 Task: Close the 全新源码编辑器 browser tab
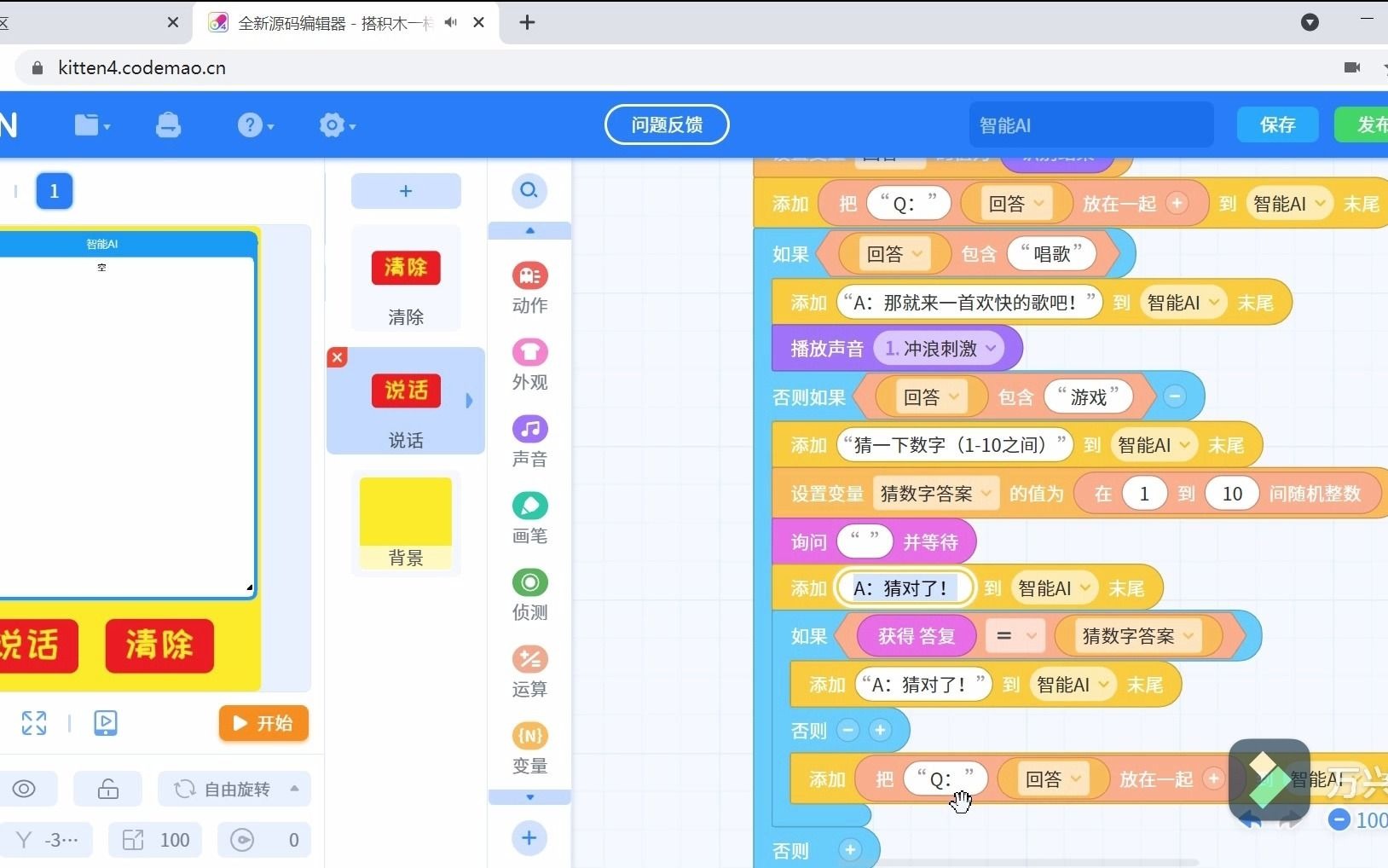coord(479,22)
